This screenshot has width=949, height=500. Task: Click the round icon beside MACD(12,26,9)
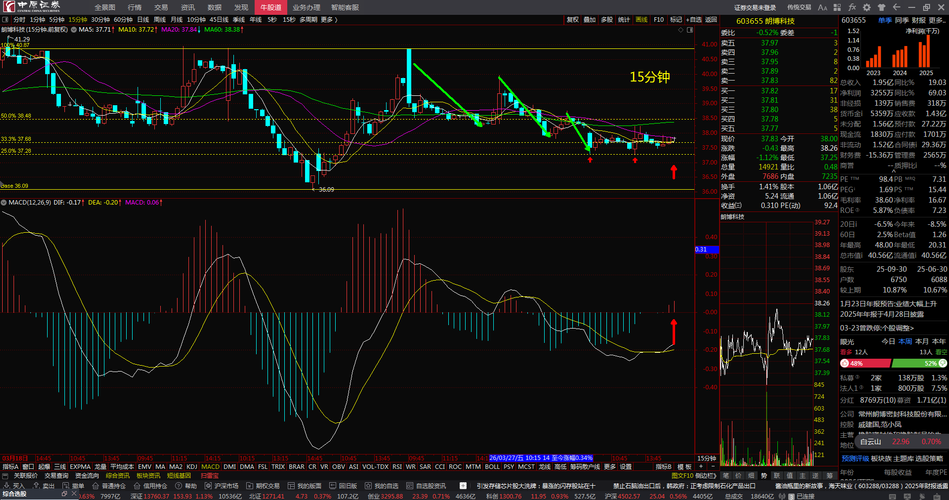click(4, 202)
